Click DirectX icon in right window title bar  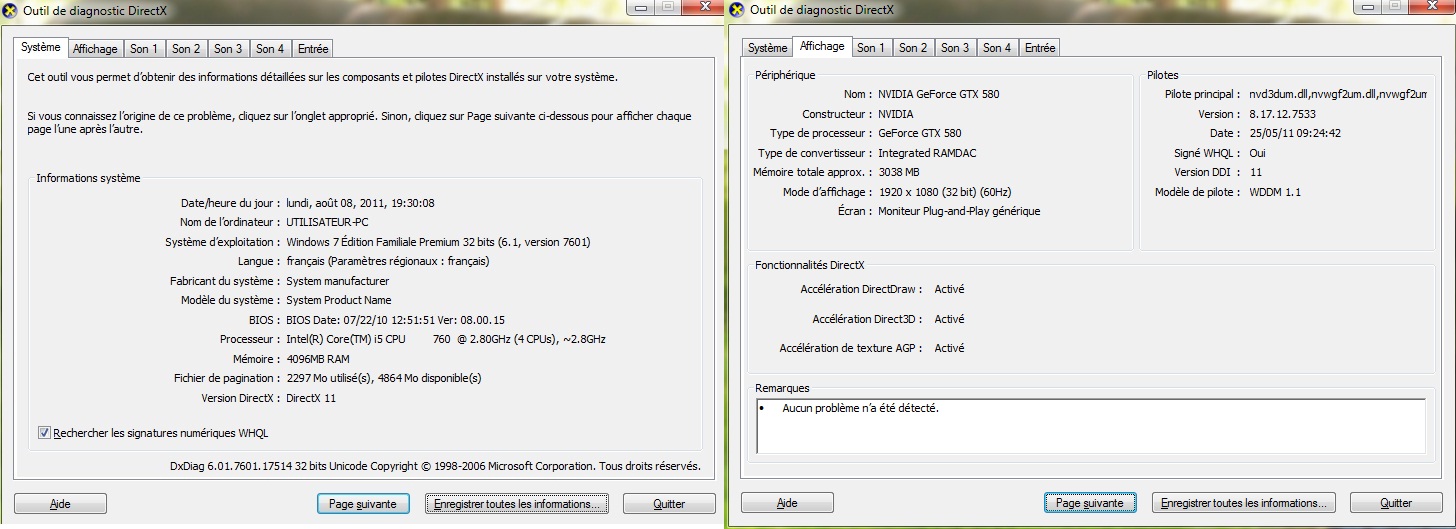tap(738, 10)
